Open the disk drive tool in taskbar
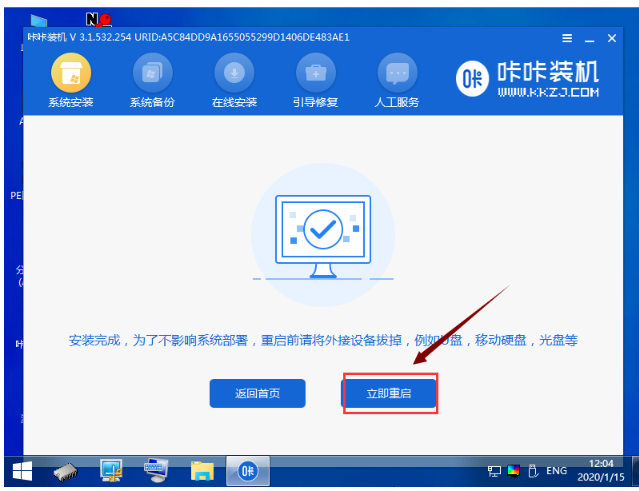Image resolution: width=639 pixels, height=491 pixels. [x=67, y=471]
